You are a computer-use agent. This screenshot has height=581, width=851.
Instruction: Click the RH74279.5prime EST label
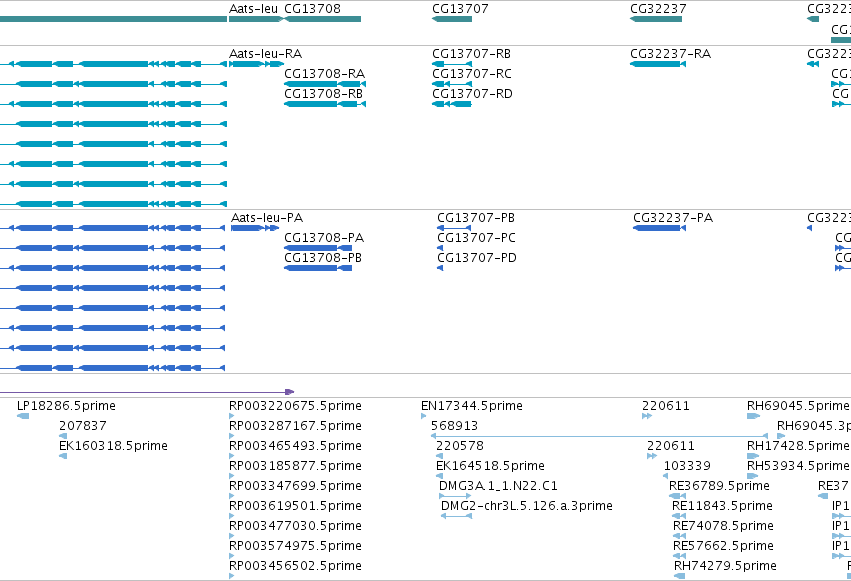point(725,566)
